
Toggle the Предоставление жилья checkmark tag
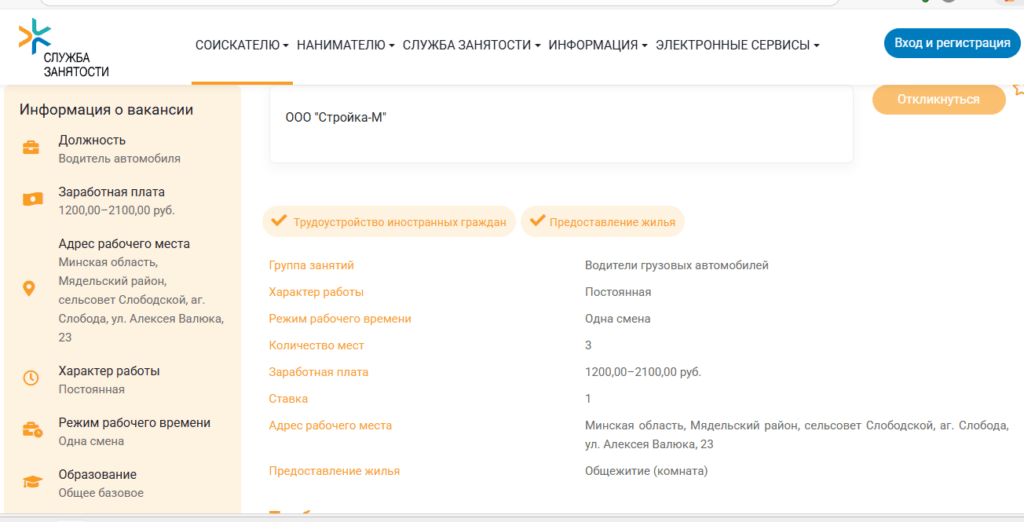(x=603, y=222)
